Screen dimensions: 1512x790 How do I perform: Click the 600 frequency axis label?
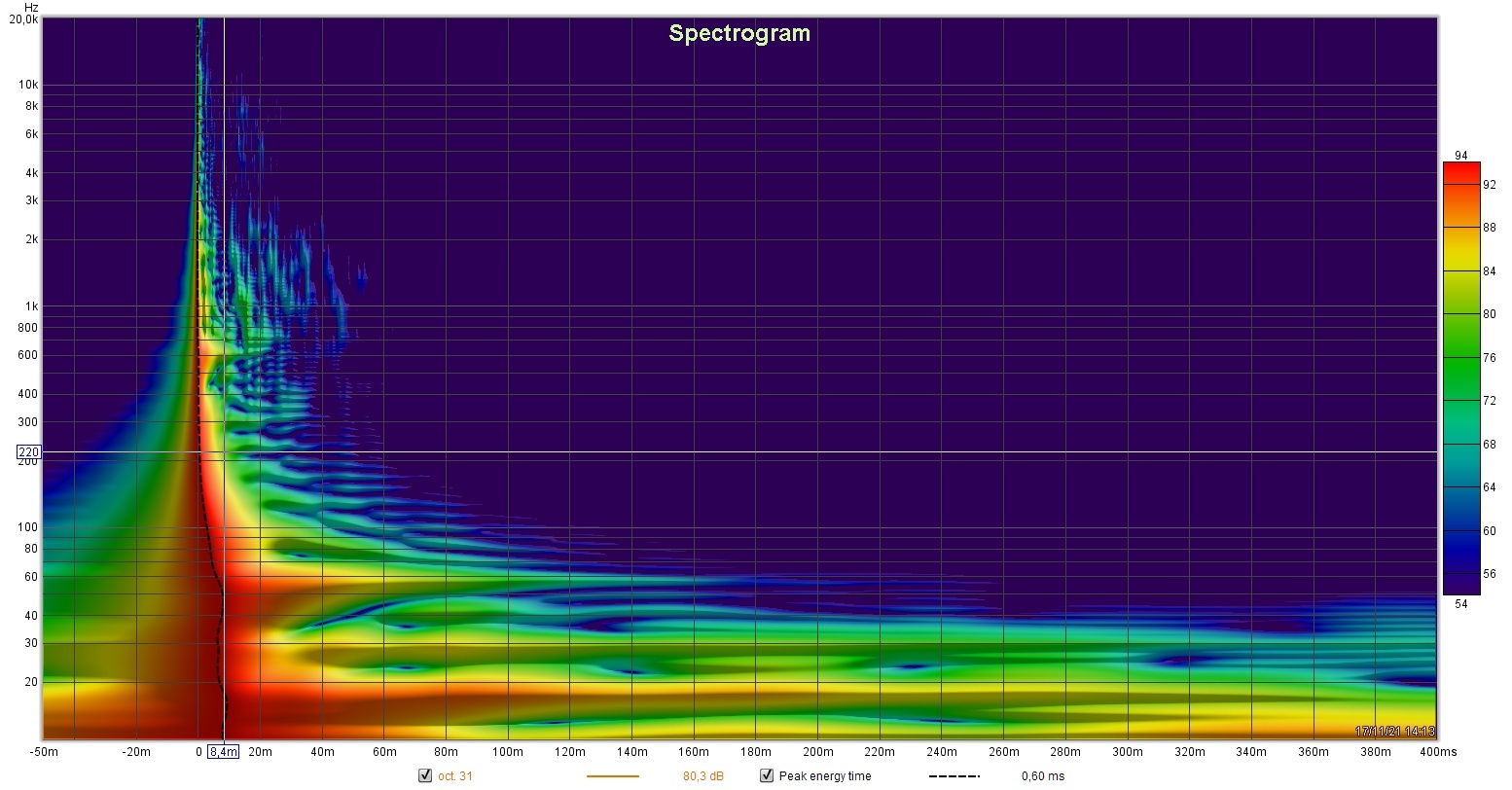pyautogui.click(x=28, y=355)
